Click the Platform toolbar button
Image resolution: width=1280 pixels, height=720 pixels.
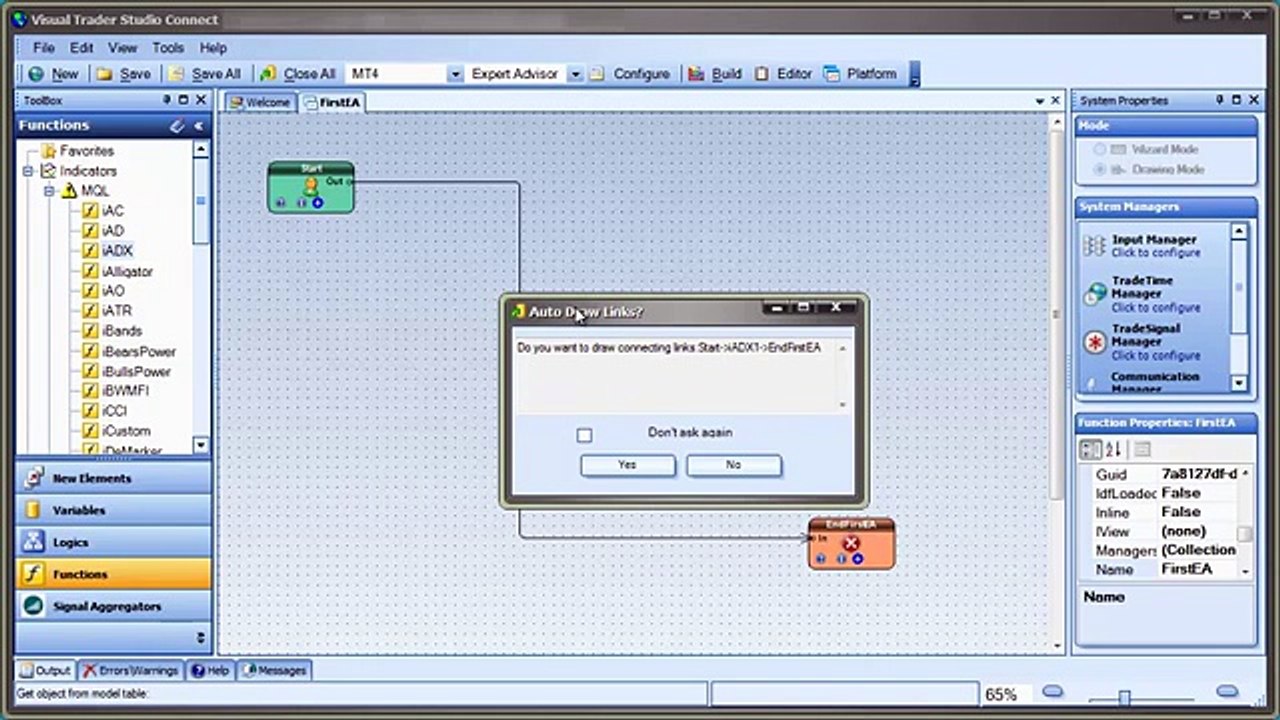pos(860,74)
